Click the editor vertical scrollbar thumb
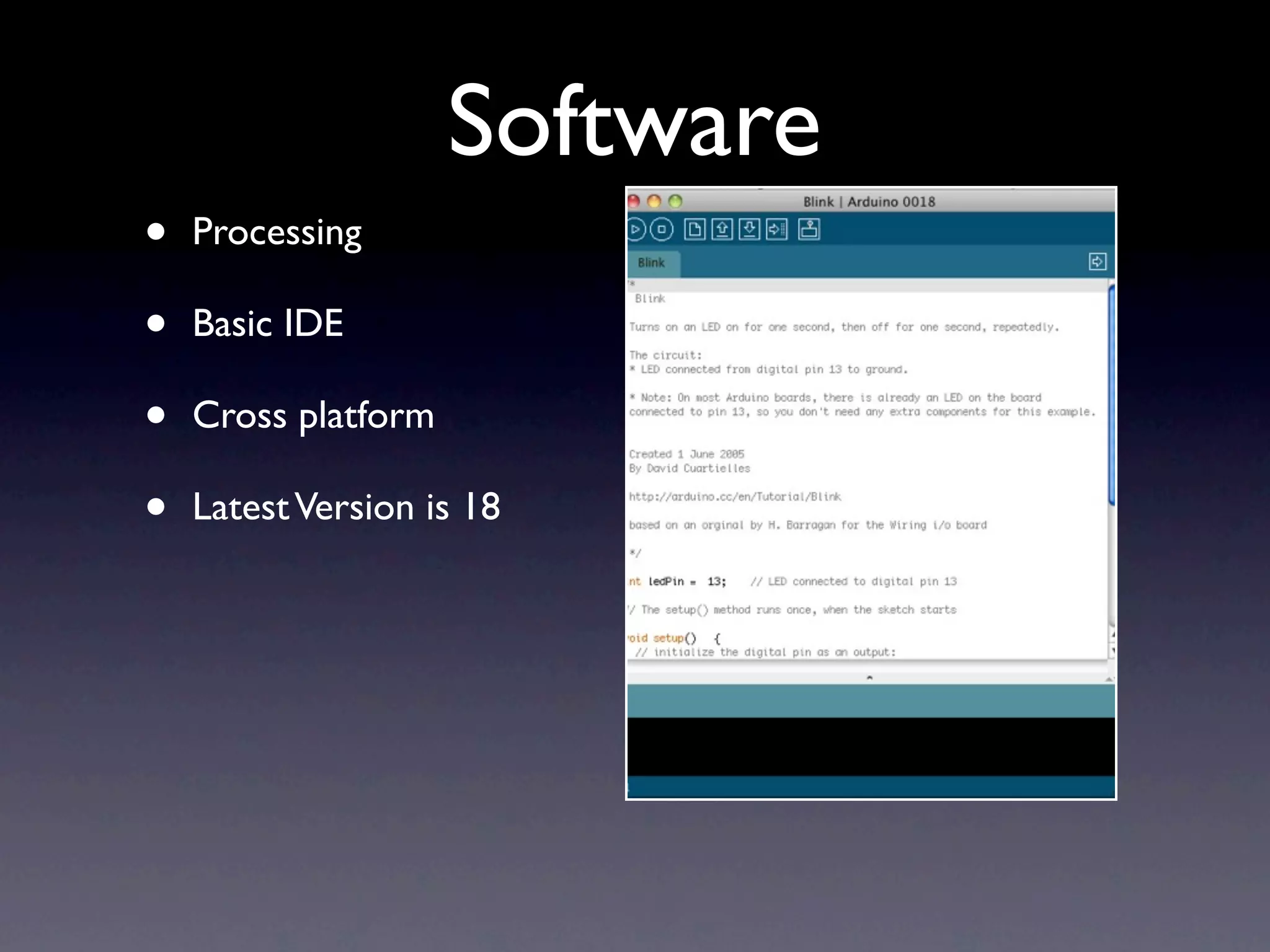Image resolution: width=1270 pixels, height=952 pixels. [x=1111, y=394]
